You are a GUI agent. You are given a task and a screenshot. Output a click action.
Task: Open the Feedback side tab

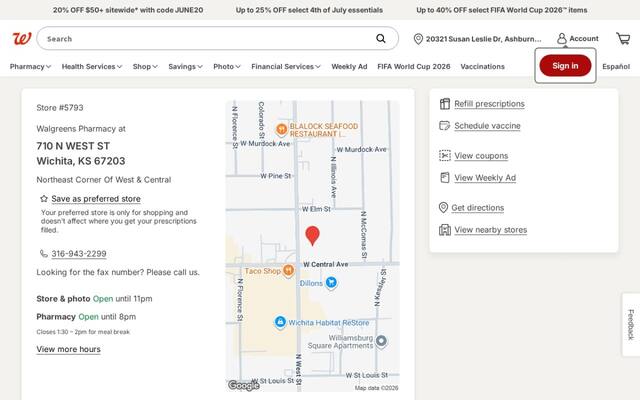pos(631,324)
